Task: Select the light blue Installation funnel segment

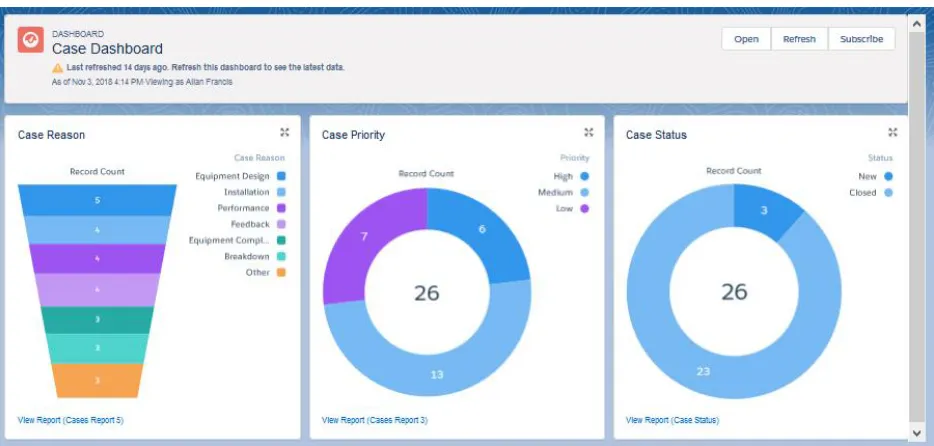Action: pyautogui.click(x=97, y=230)
